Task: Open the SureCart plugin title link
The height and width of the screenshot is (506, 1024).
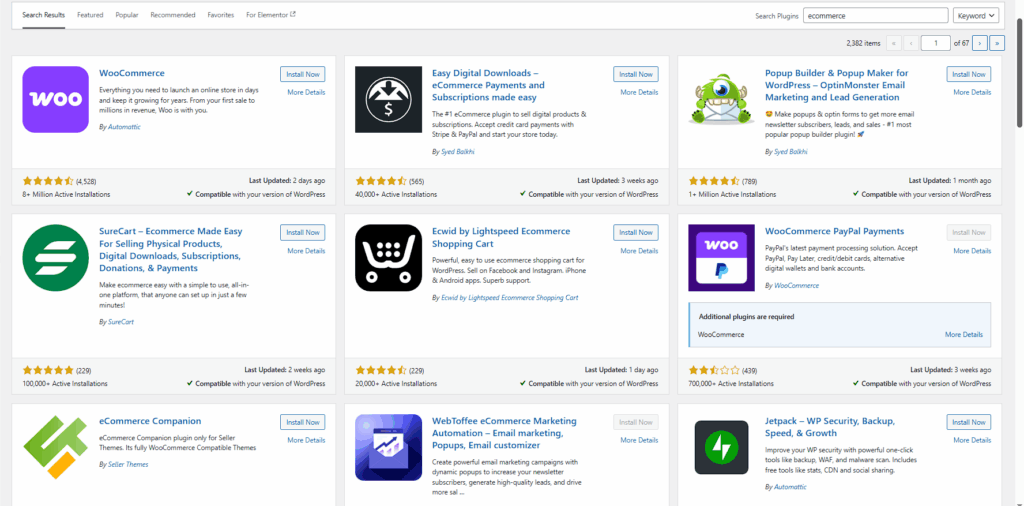Action: coord(171,250)
